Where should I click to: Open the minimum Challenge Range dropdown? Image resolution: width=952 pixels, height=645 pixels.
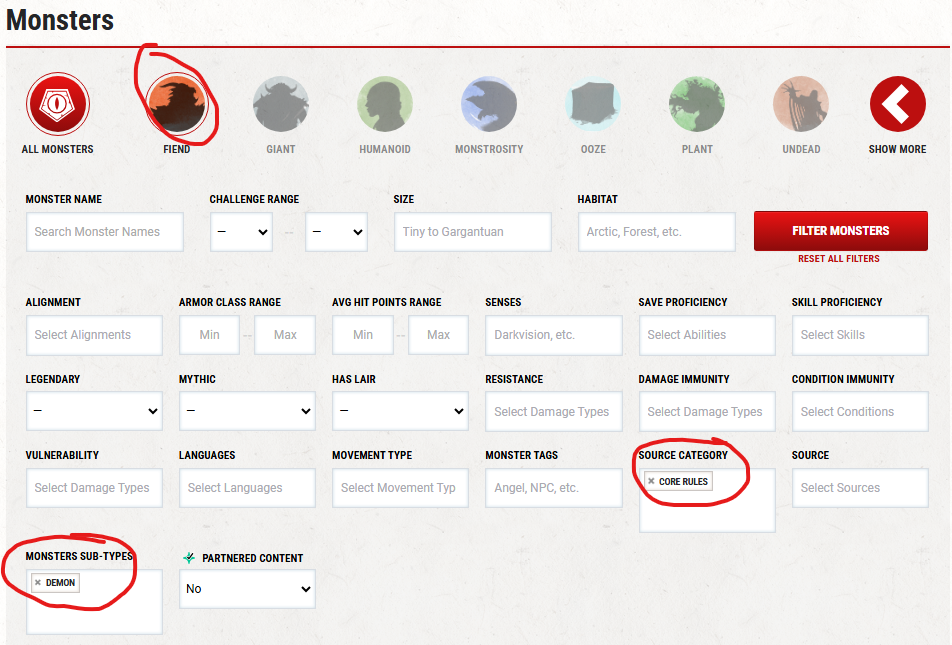pos(241,232)
